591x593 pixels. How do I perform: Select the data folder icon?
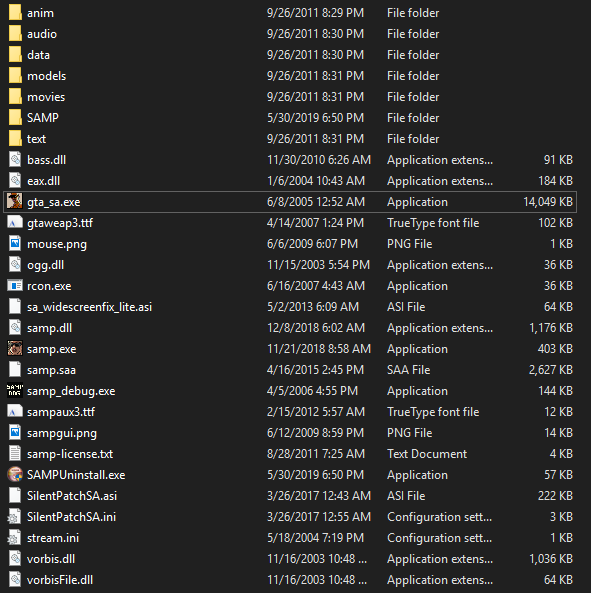click(15, 54)
